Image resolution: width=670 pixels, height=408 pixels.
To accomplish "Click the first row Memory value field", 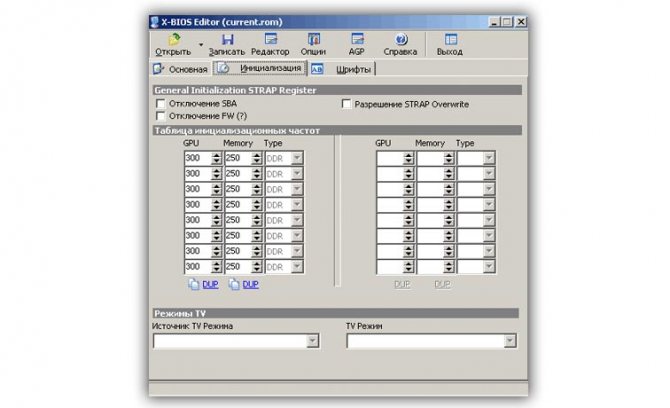I will 236,158.
